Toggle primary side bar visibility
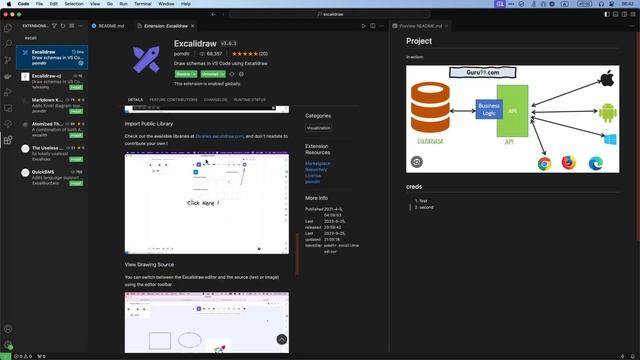The width and height of the screenshot is (640, 360). click(x=607, y=14)
